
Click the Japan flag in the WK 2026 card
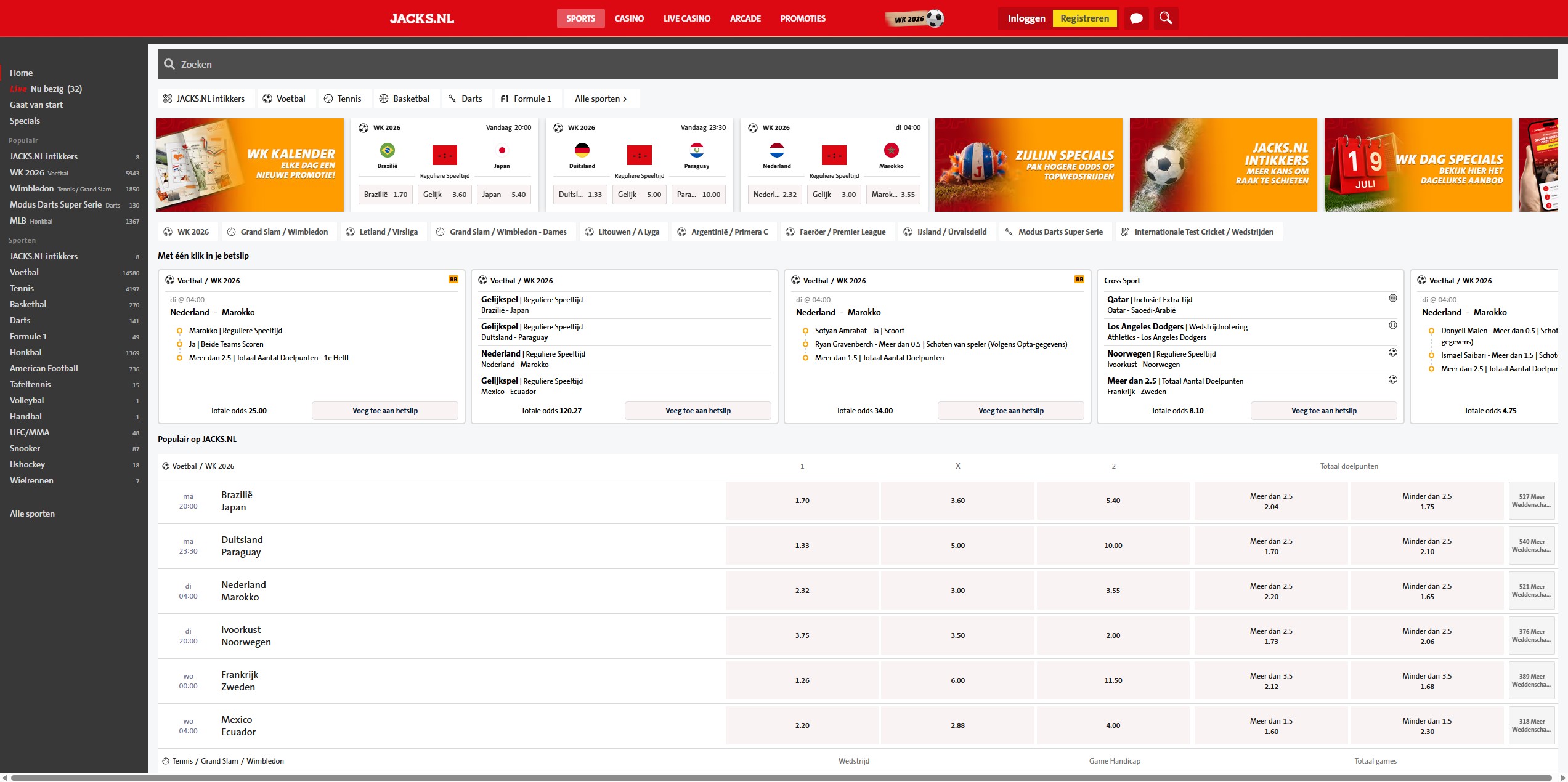click(502, 150)
